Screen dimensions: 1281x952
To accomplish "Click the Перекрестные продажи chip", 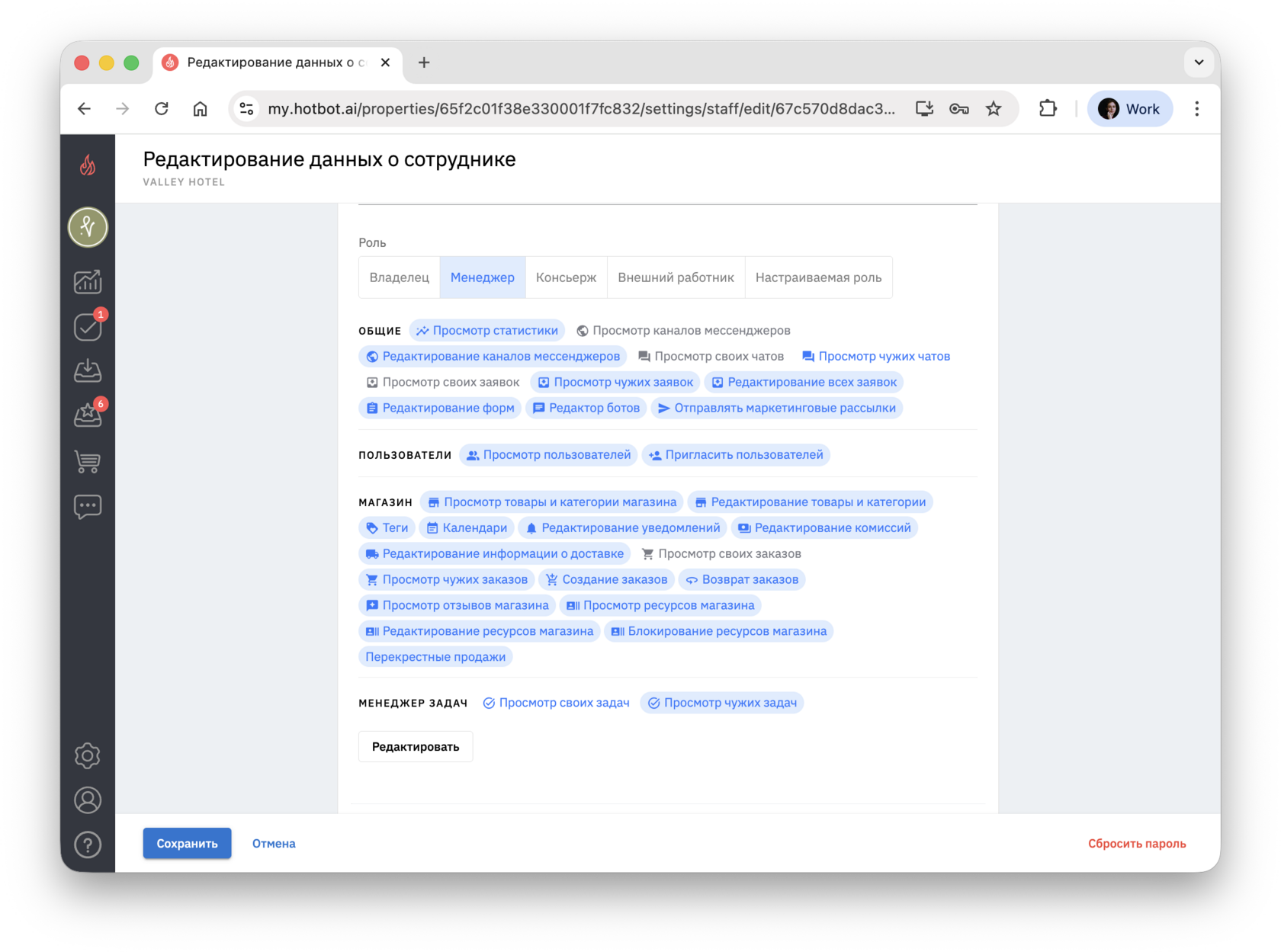I will (x=435, y=657).
